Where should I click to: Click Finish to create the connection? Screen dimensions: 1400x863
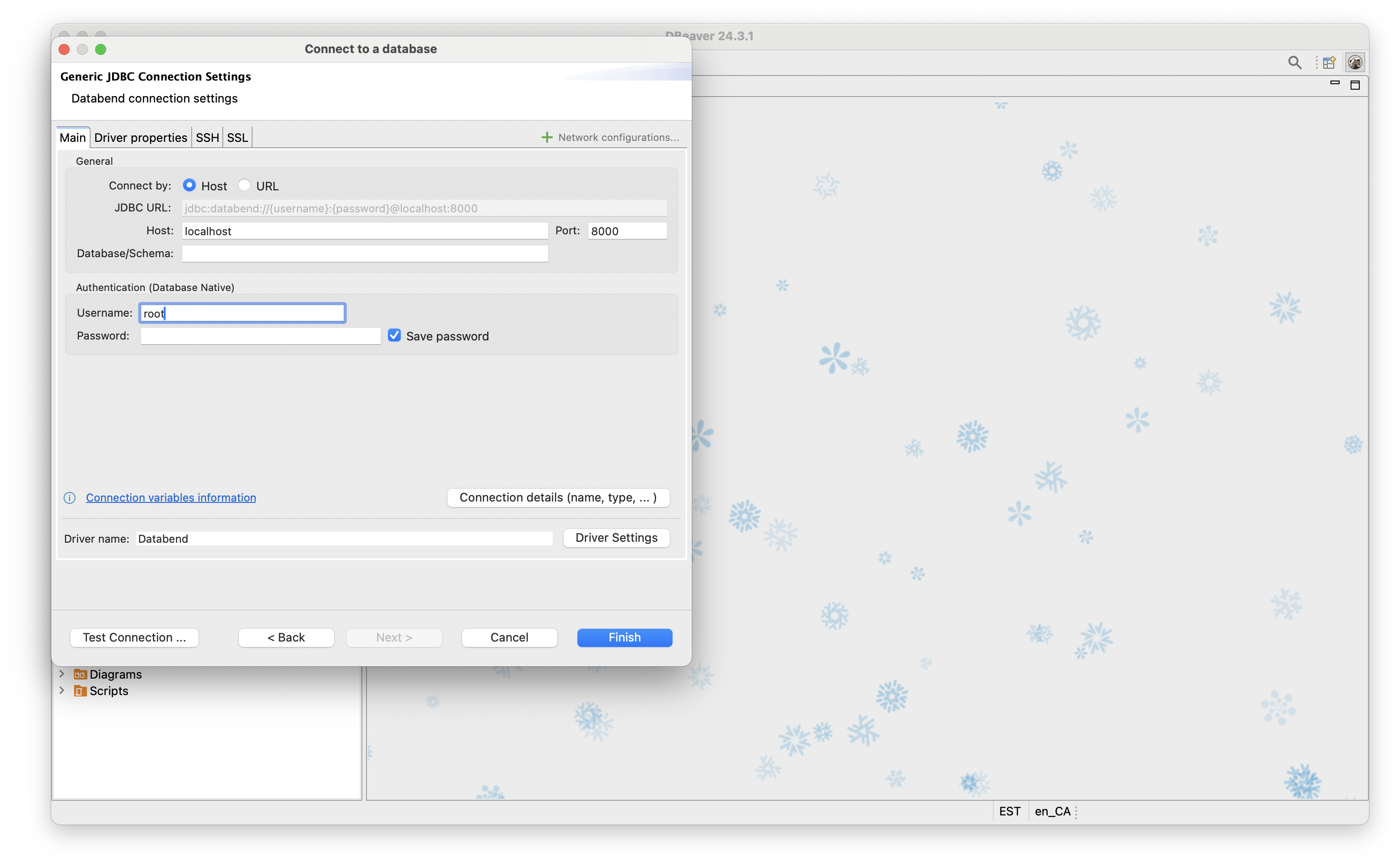coord(624,637)
